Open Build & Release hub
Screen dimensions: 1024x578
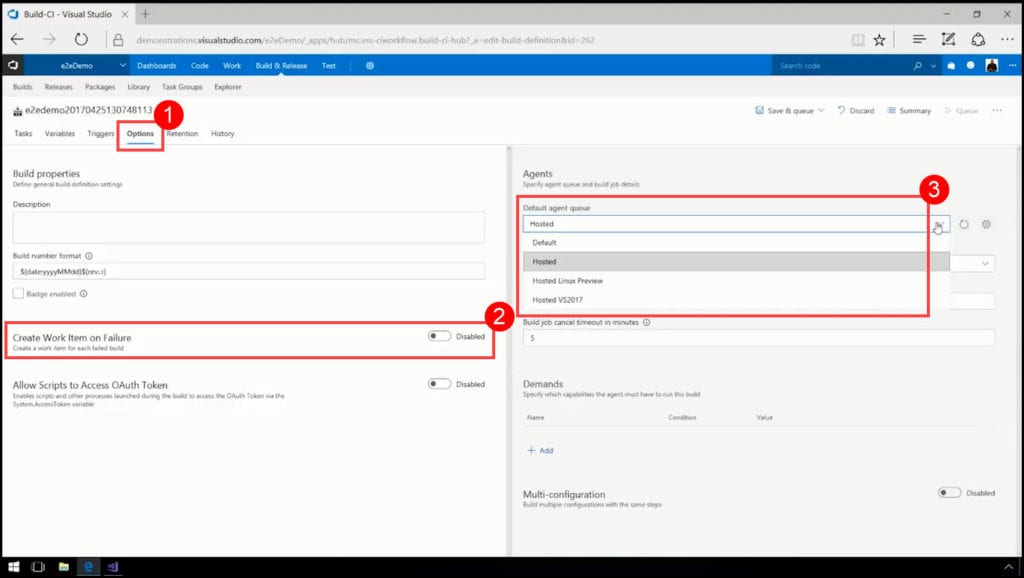pyautogui.click(x=281, y=66)
